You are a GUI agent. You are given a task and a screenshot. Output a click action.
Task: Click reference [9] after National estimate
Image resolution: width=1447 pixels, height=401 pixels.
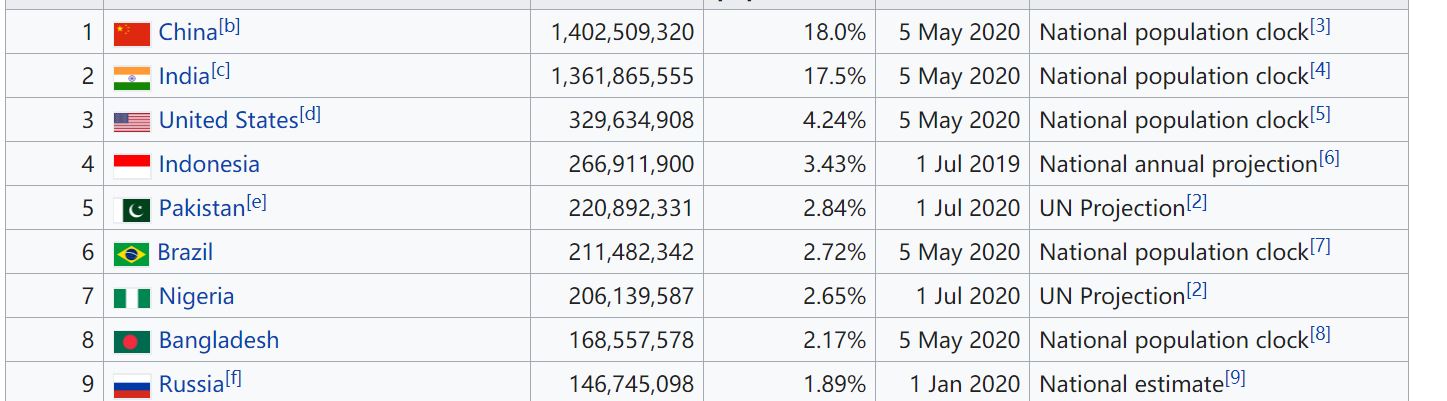pyautogui.click(x=1235, y=379)
